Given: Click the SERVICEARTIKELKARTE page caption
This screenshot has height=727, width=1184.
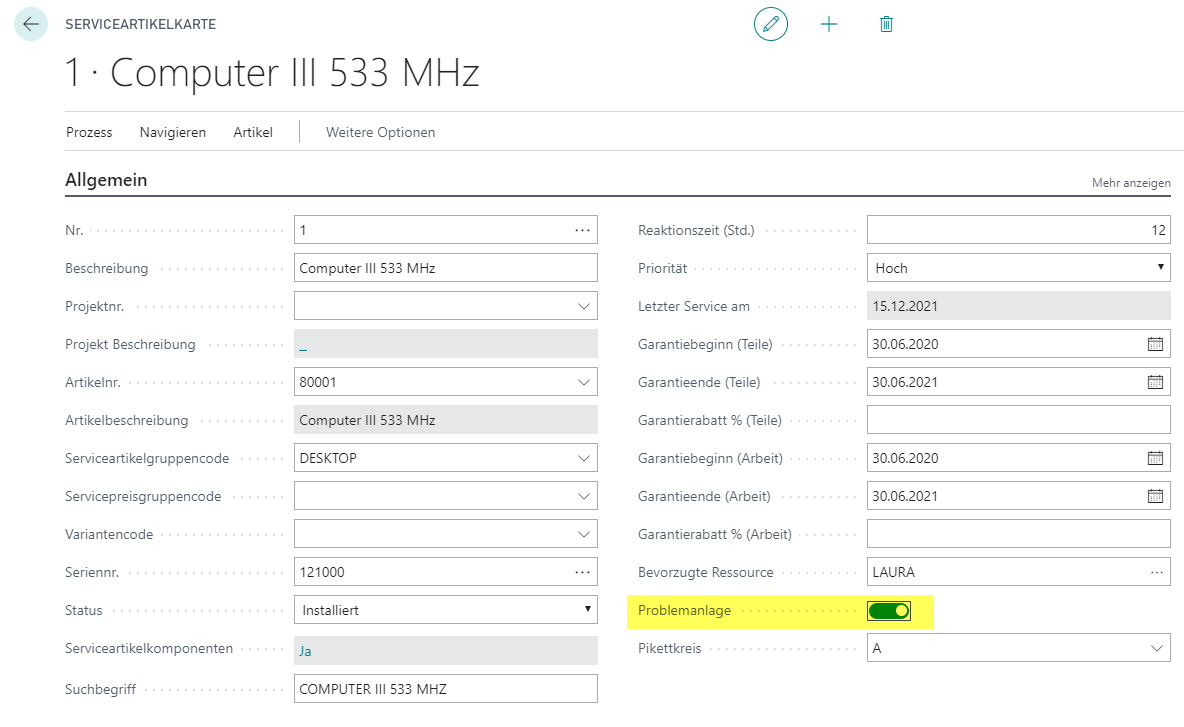Looking at the screenshot, I should (140, 24).
